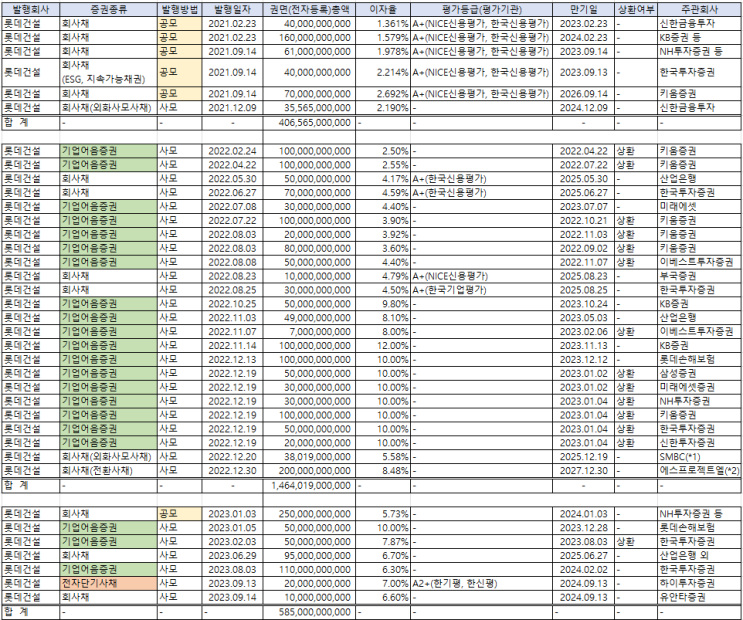The height and width of the screenshot is (620, 743).
Task: Select the 2022.12.30 issue date cell
Action: tap(232, 471)
